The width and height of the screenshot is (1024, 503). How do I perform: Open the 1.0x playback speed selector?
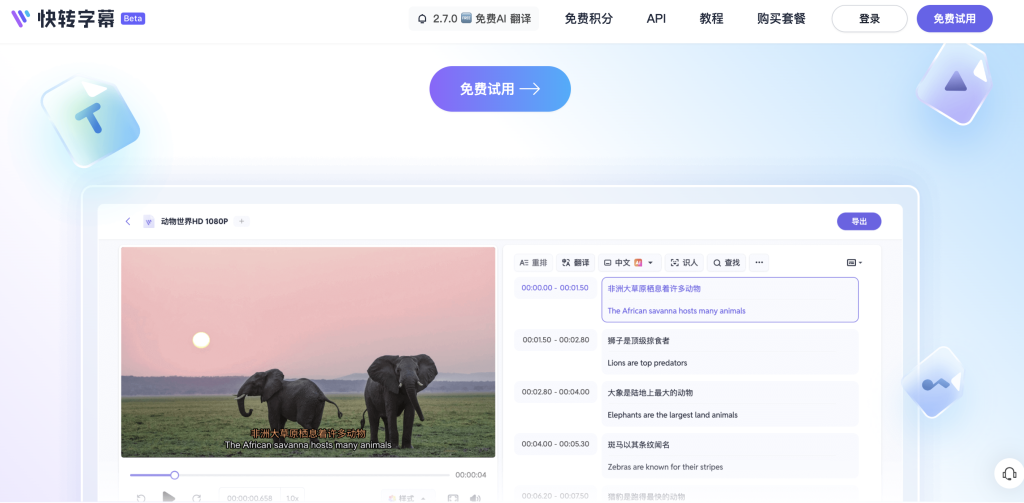292,498
